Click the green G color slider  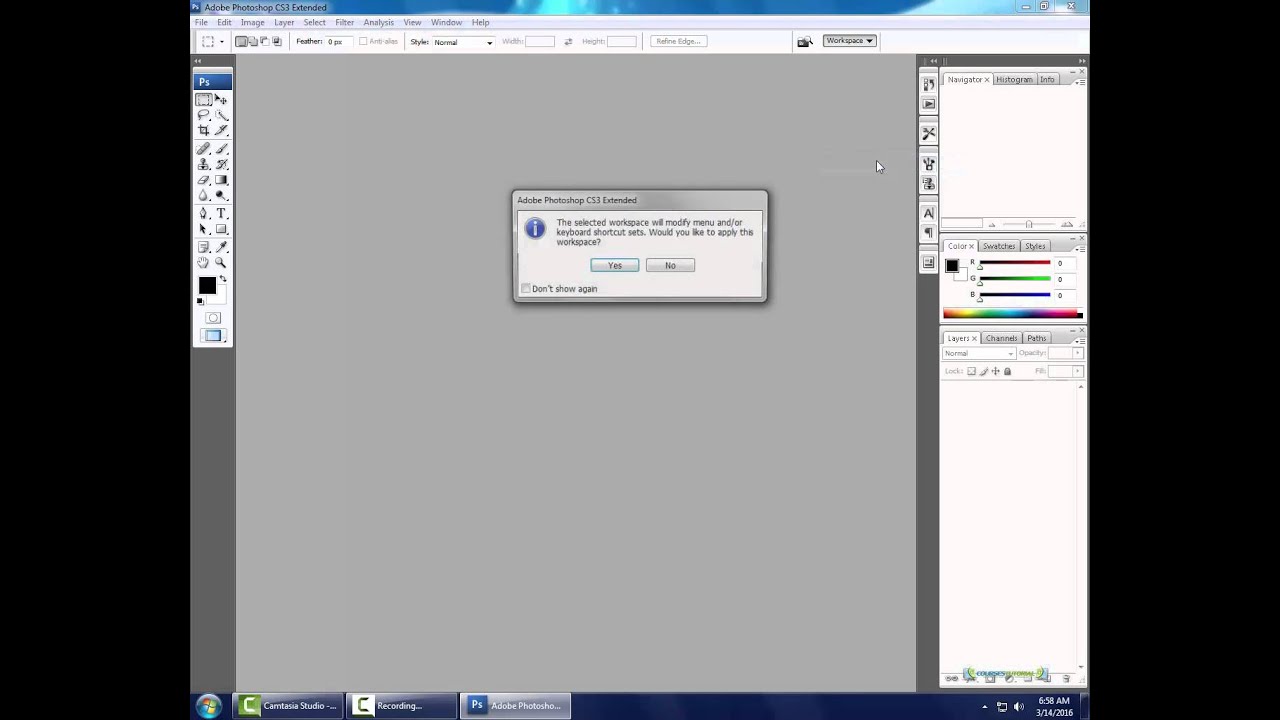(1014, 279)
